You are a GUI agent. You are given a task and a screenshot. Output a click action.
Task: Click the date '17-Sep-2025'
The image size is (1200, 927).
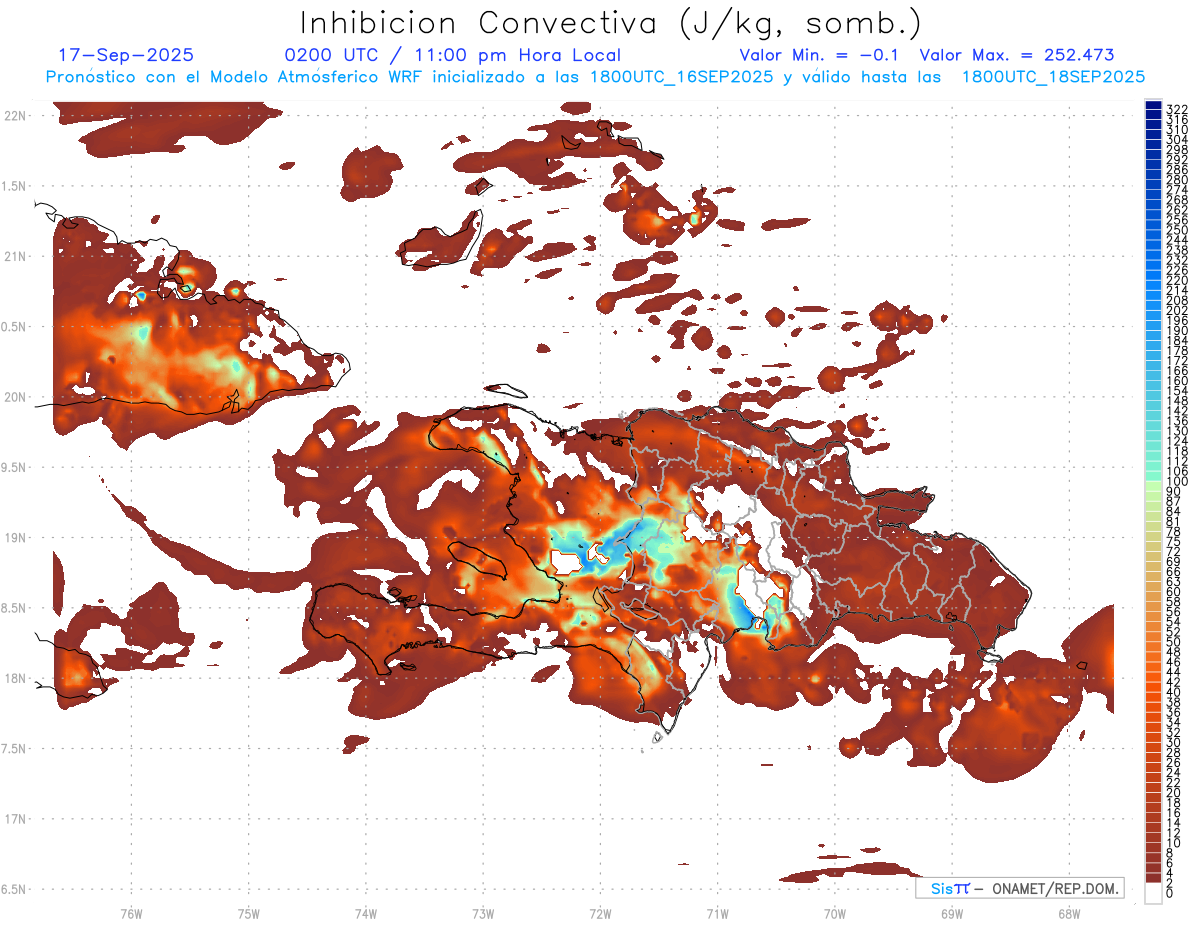point(126,55)
